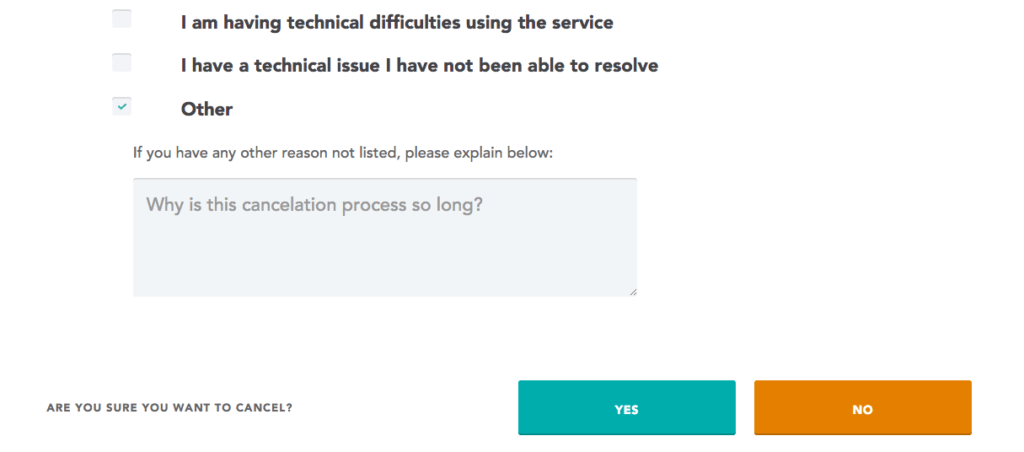Check the technical difficulties using the service checkbox

[121, 19]
